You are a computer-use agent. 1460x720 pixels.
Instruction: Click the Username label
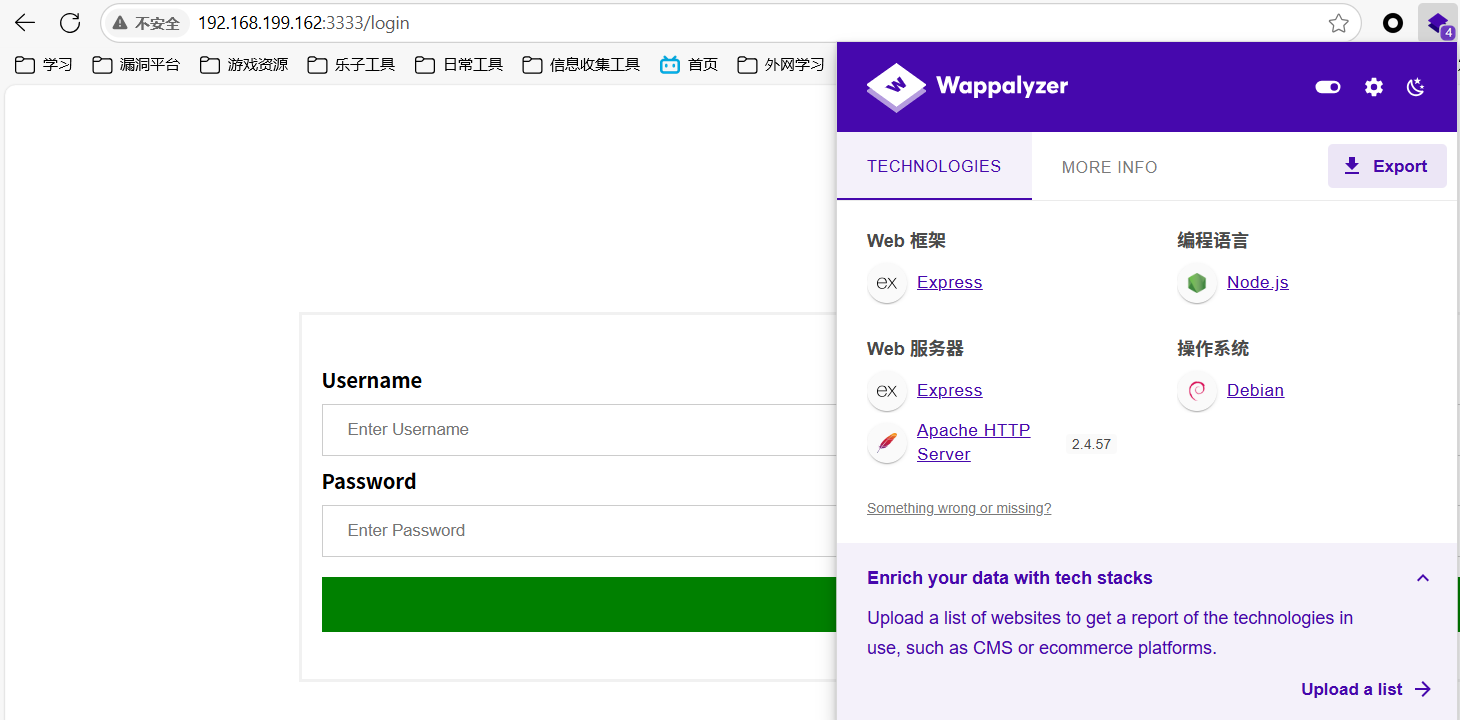point(372,381)
